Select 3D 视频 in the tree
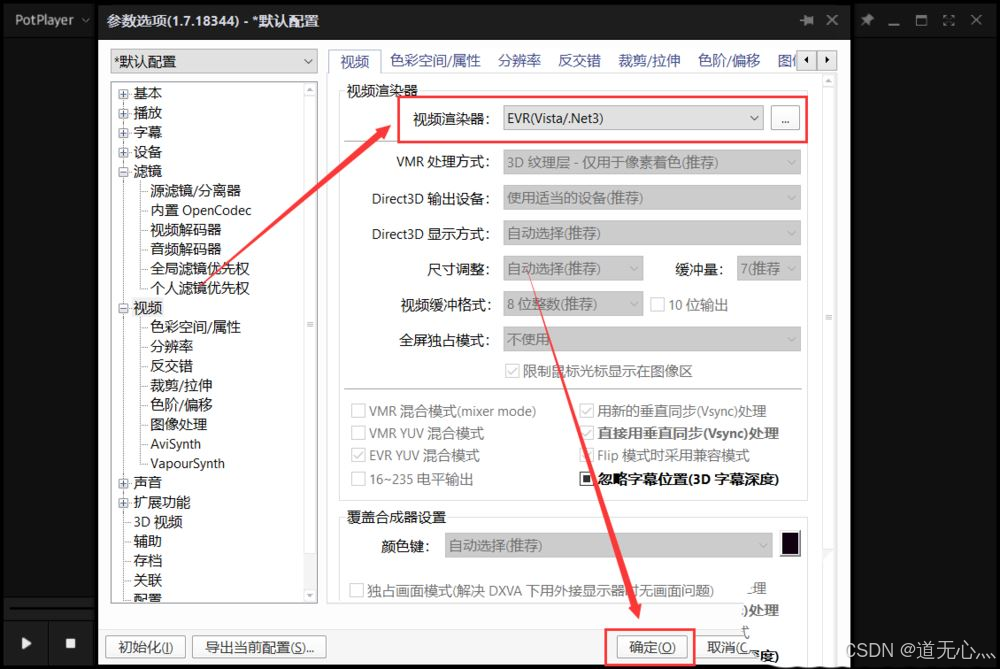Viewport: 1000px width, 669px height. [x=158, y=522]
